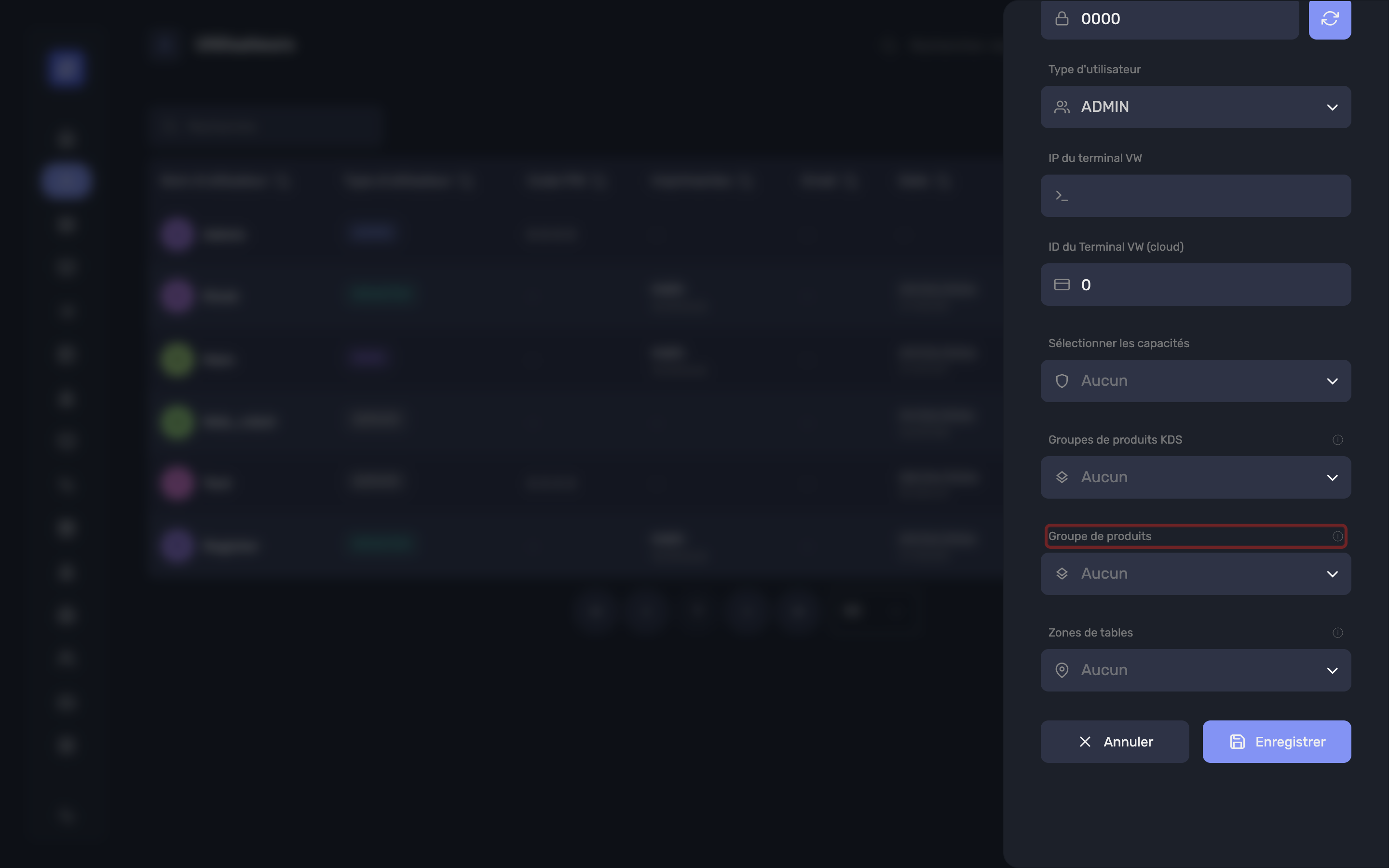Click the Type d'utilisateur label
Viewport: 1389px width, 868px height.
[x=1094, y=69]
